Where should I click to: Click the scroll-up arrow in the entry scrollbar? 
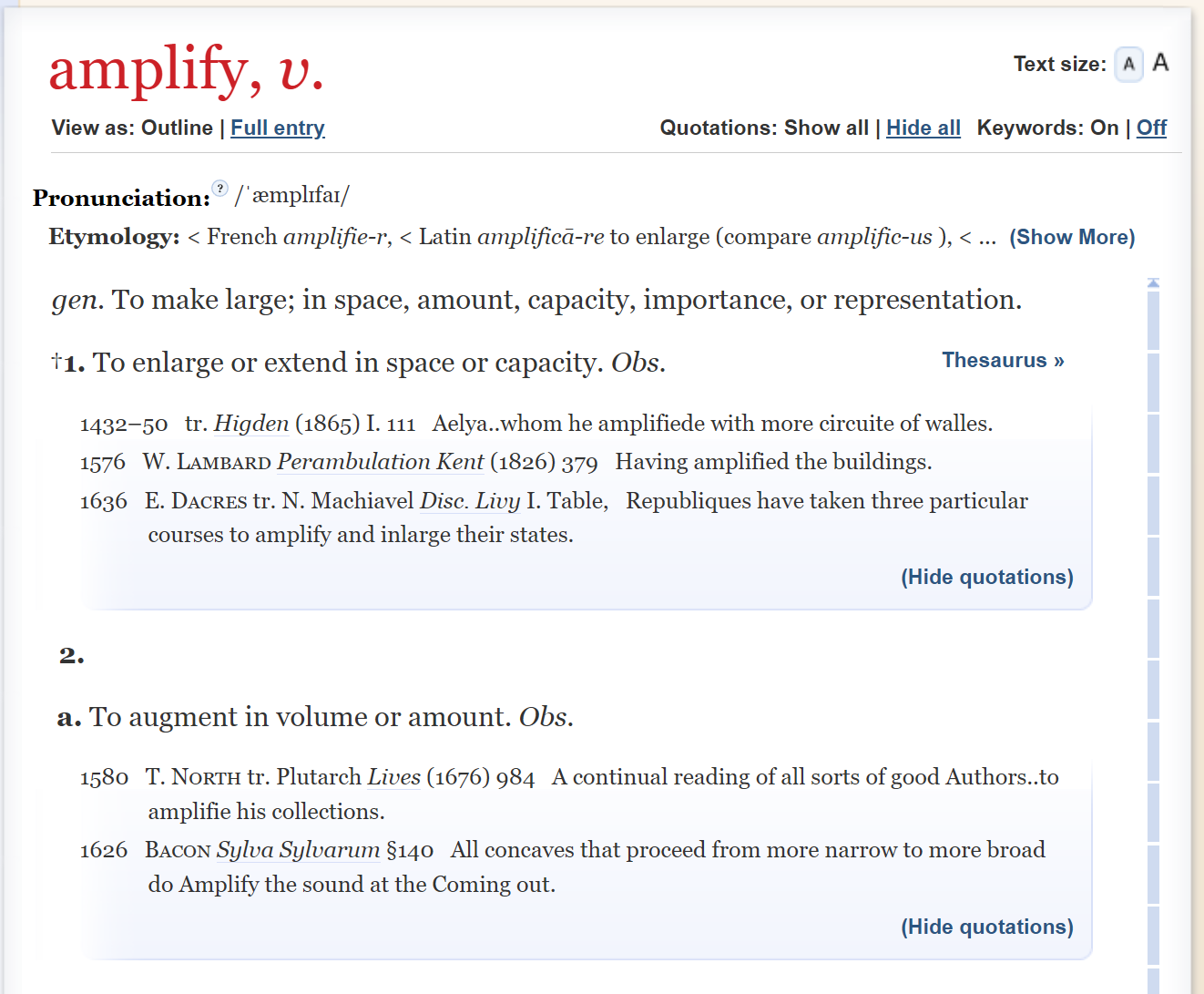tap(1153, 283)
